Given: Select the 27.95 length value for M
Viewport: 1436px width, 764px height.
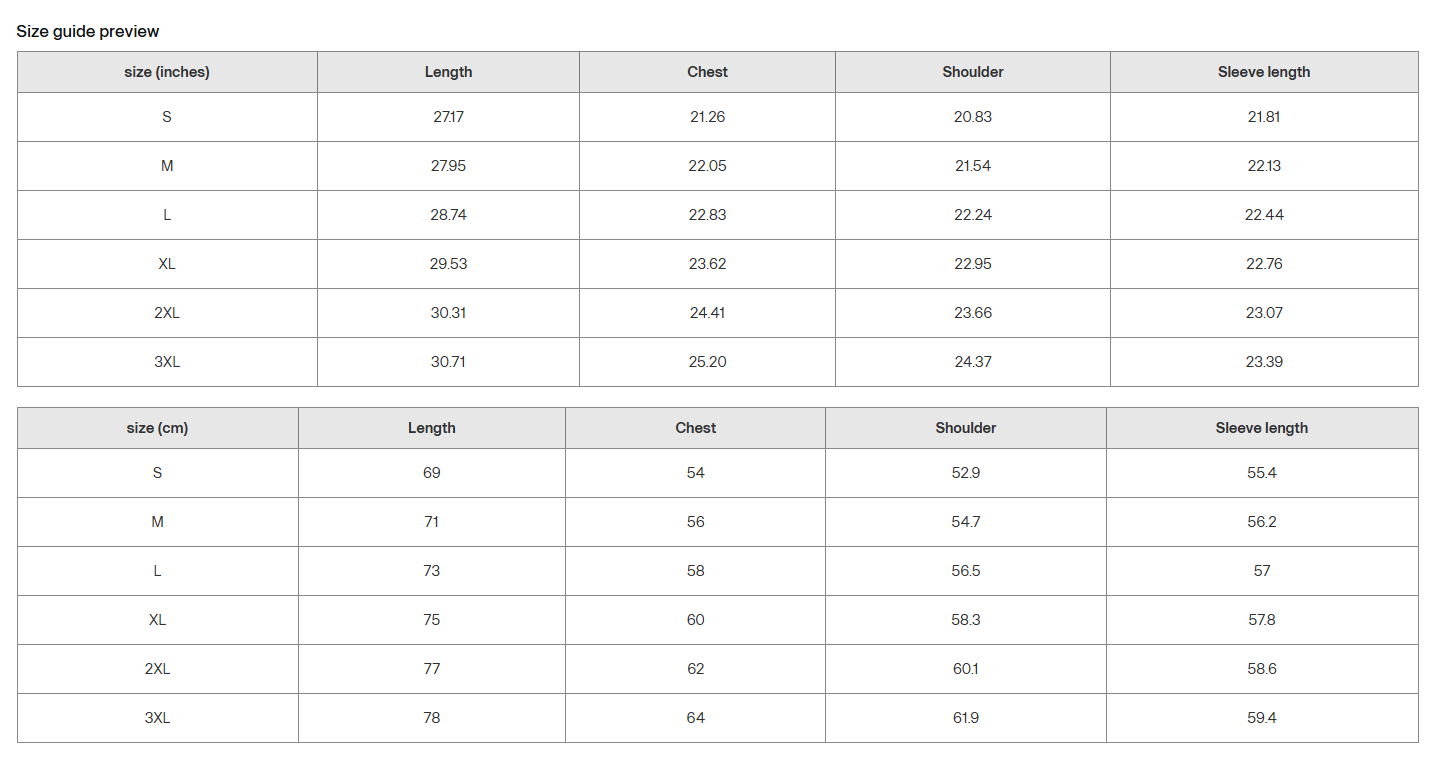Looking at the screenshot, I should pos(448,166).
